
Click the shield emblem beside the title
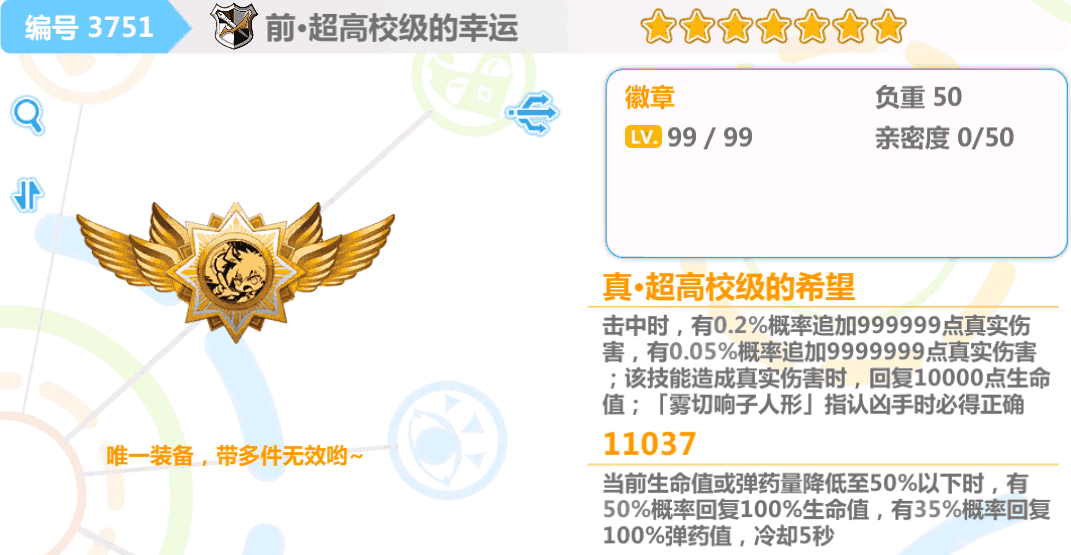233,26
